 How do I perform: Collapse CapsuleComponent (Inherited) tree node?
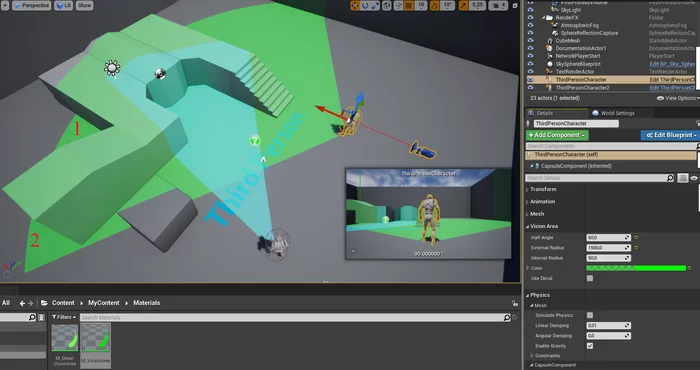point(532,166)
